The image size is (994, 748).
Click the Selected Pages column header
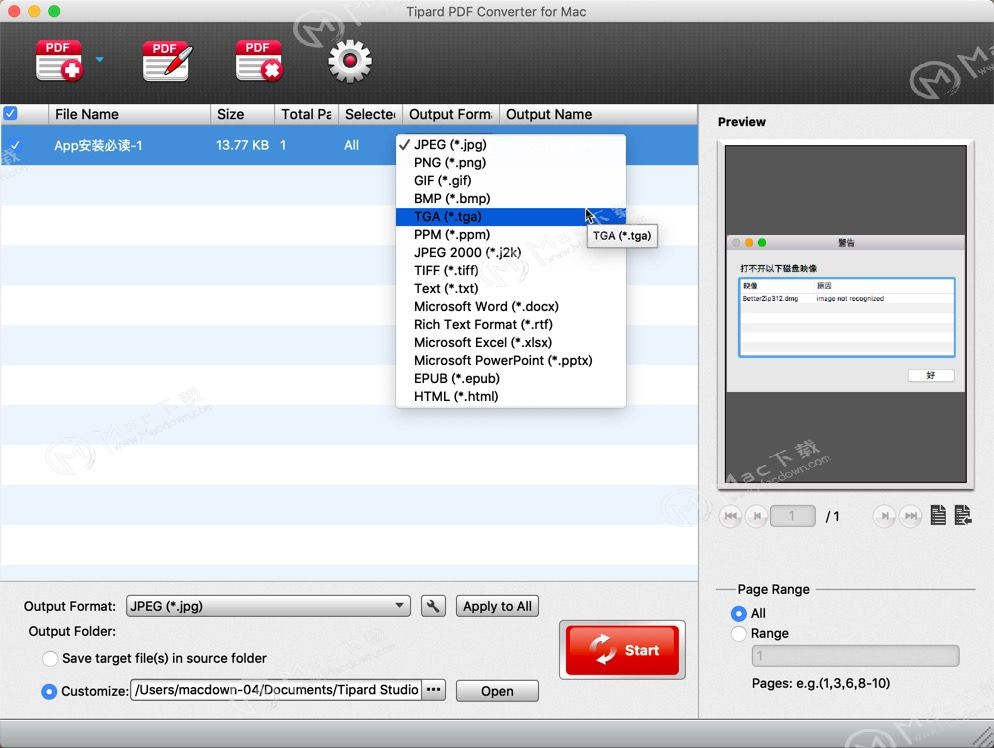click(x=370, y=114)
